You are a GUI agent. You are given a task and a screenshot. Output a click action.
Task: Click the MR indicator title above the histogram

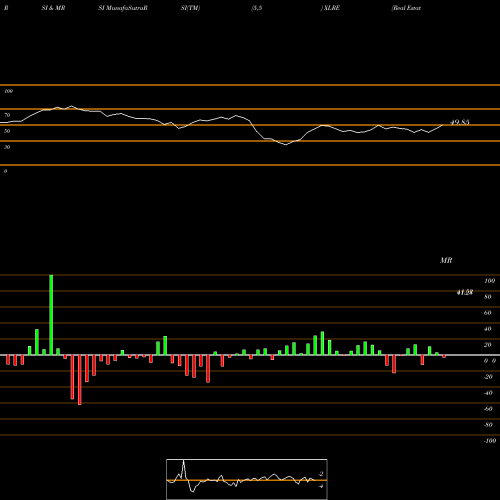pyautogui.click(x=446, y=260)
